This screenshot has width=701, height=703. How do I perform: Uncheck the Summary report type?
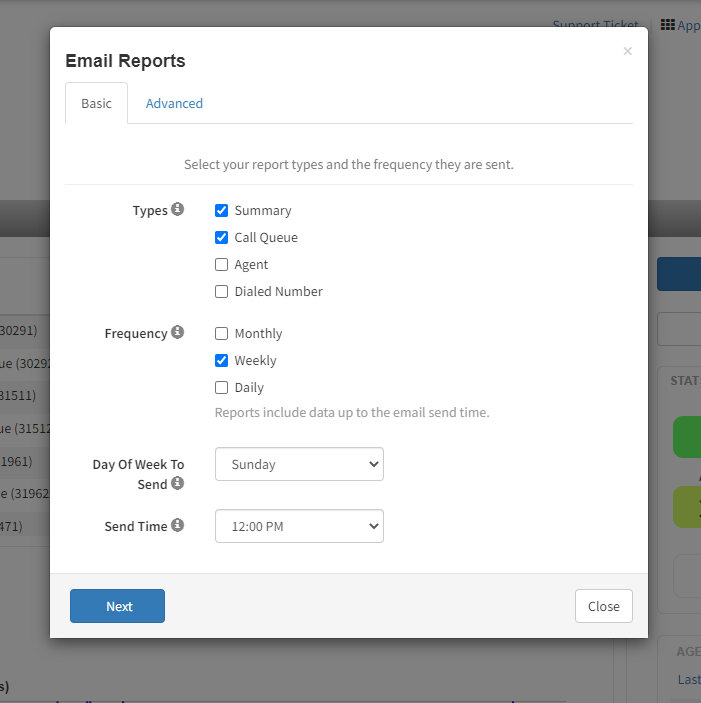[x=221, y=210]
